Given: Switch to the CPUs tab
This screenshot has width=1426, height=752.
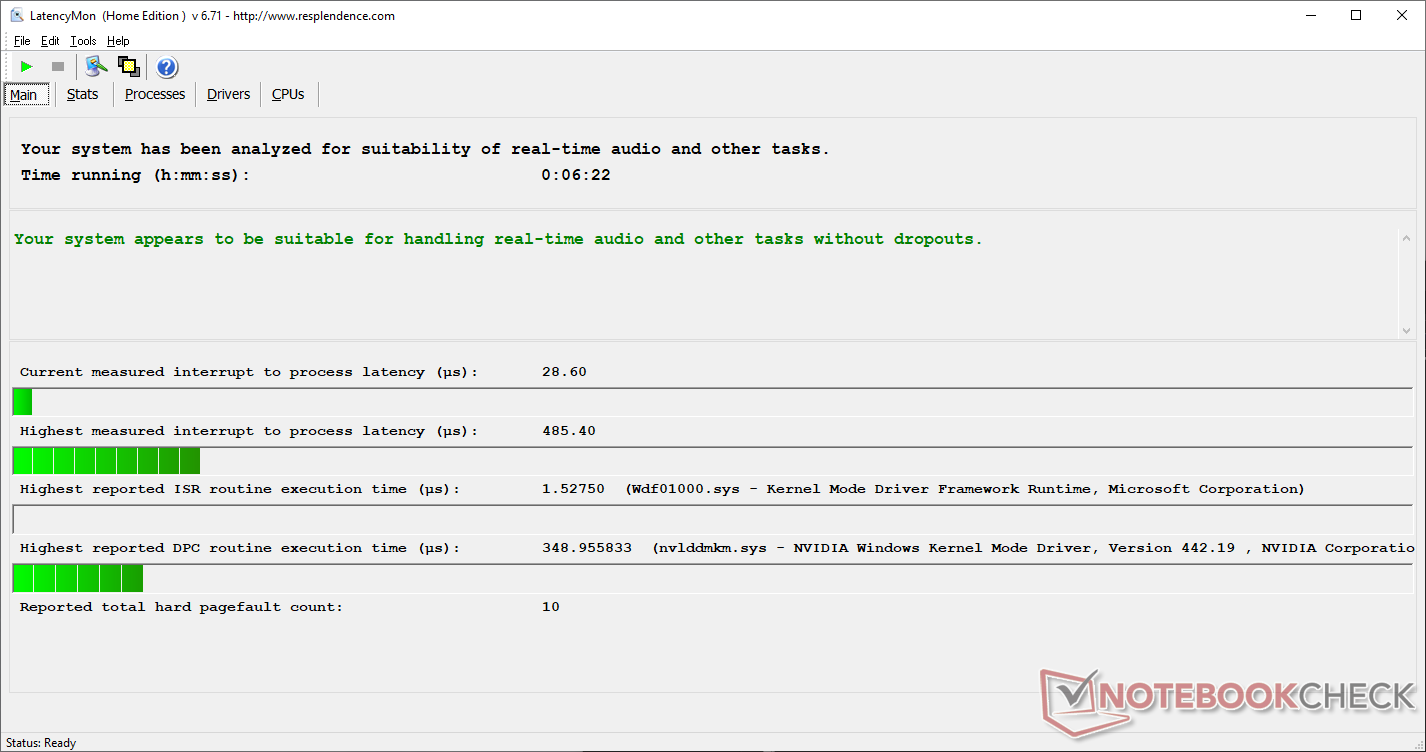Looking at the screenshot, I should point(288,94).
